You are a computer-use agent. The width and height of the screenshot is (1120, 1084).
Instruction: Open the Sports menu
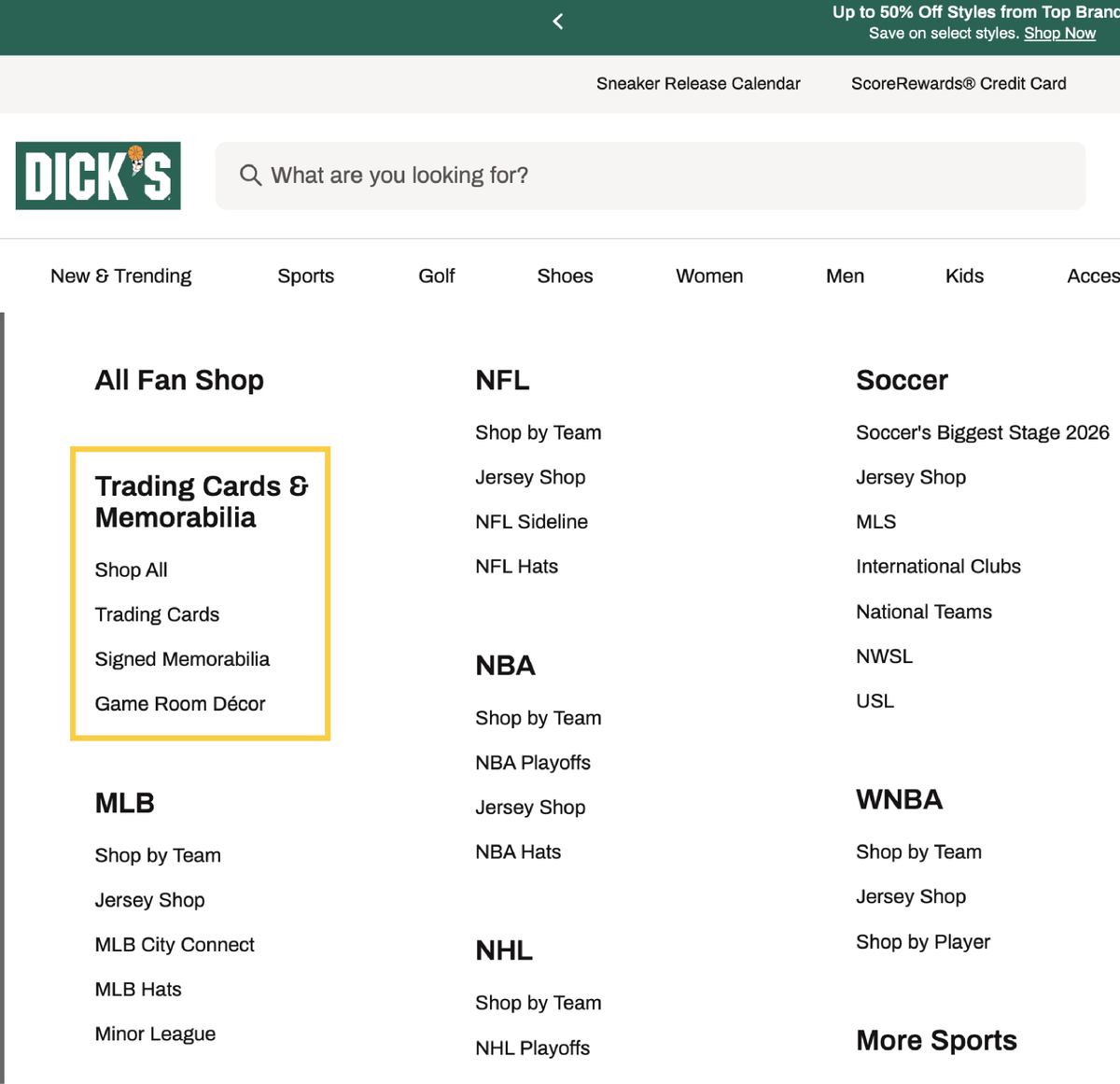[x=306, y=276]
